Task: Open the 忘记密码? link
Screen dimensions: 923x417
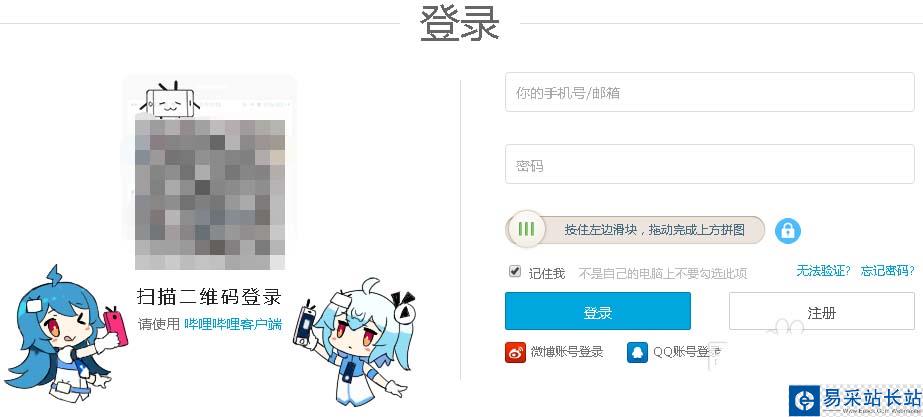Action: coord(888,271)
